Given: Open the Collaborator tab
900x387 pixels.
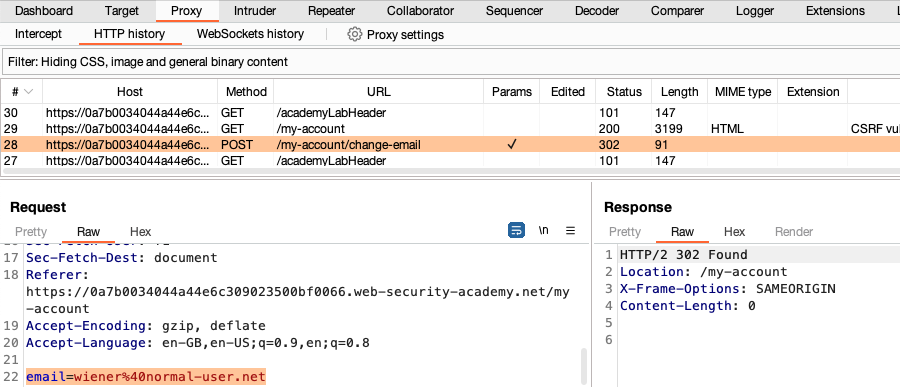Looking at the screenshot, I should [x=420, y=10].
